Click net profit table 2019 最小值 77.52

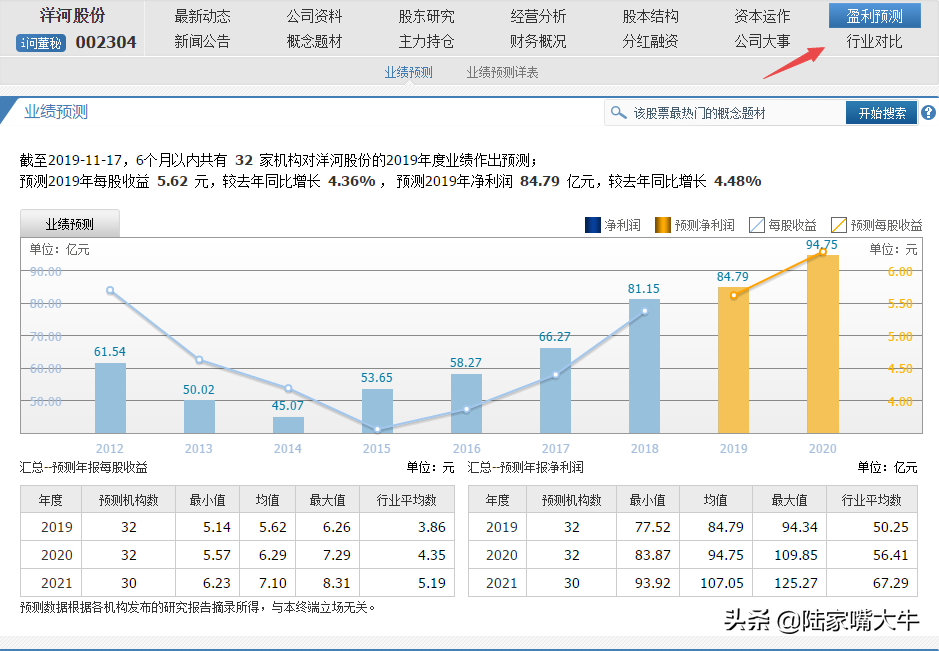(x=652, y=527)
